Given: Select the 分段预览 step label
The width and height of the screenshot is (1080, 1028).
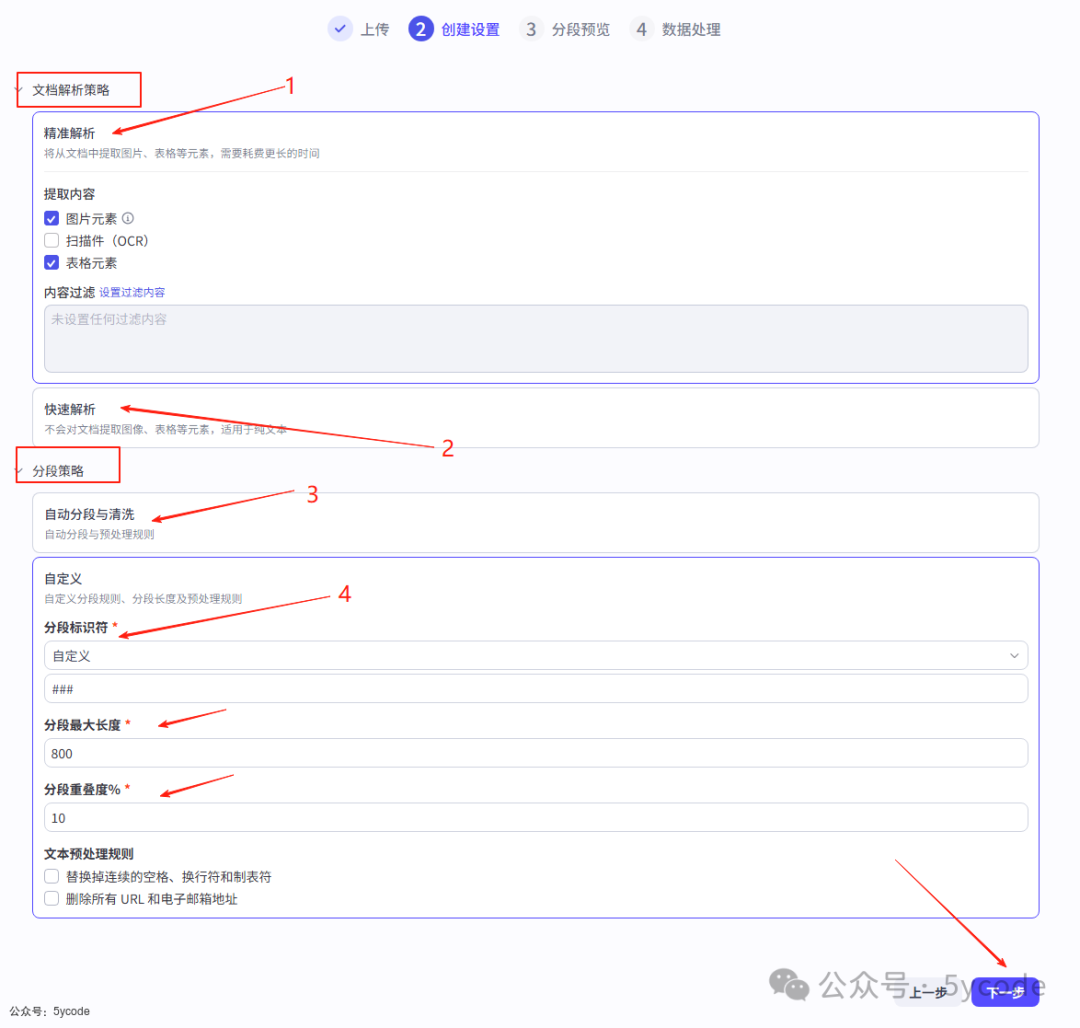Looking at the screenshot, I should click(581, 30).
